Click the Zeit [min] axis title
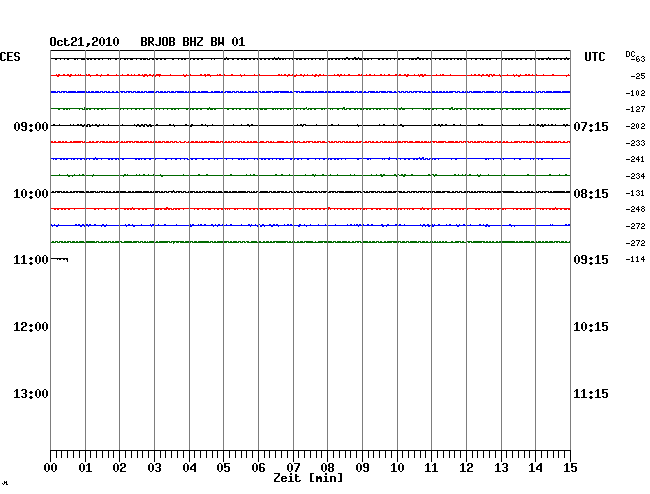This screenshot has height=494, width=650. pos(308,478)
